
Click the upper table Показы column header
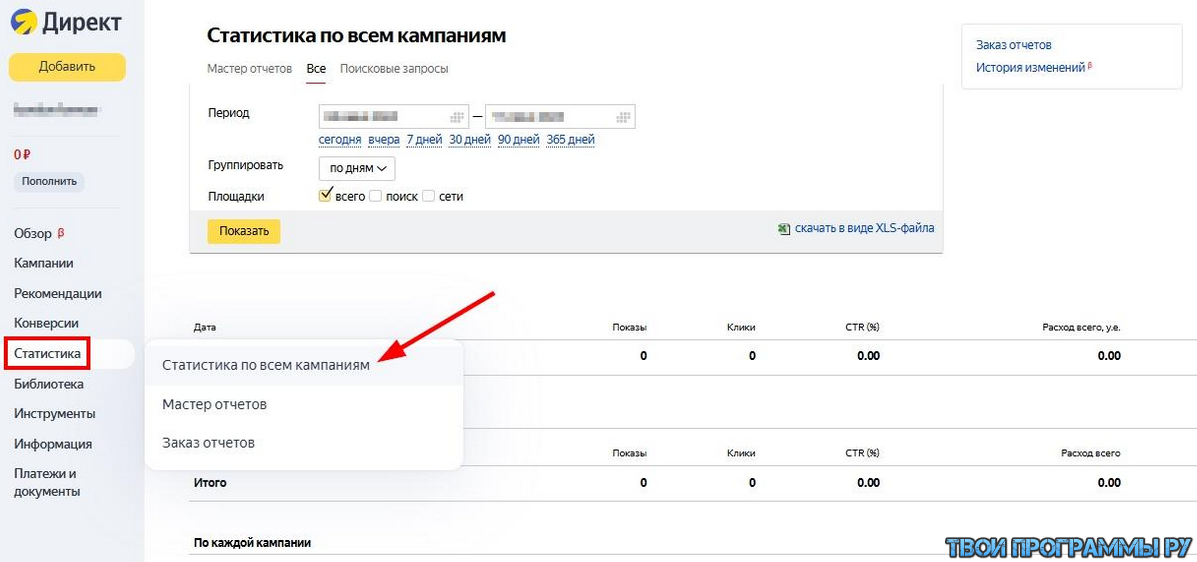pos(630,327)
